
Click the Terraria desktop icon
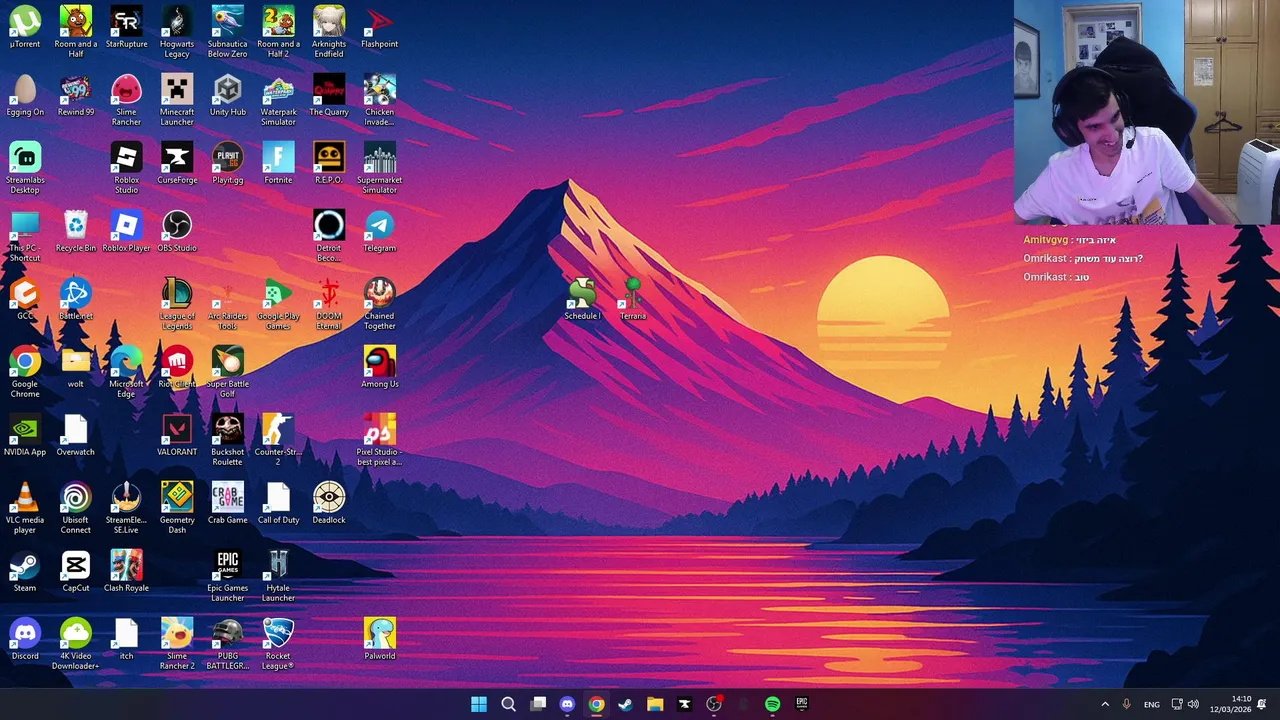pos(633,300)
